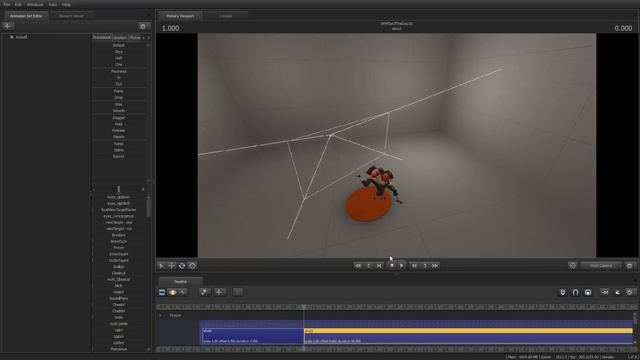Choose the rotate manipulator tool below the viewport
640x360 pixels.
182,266
